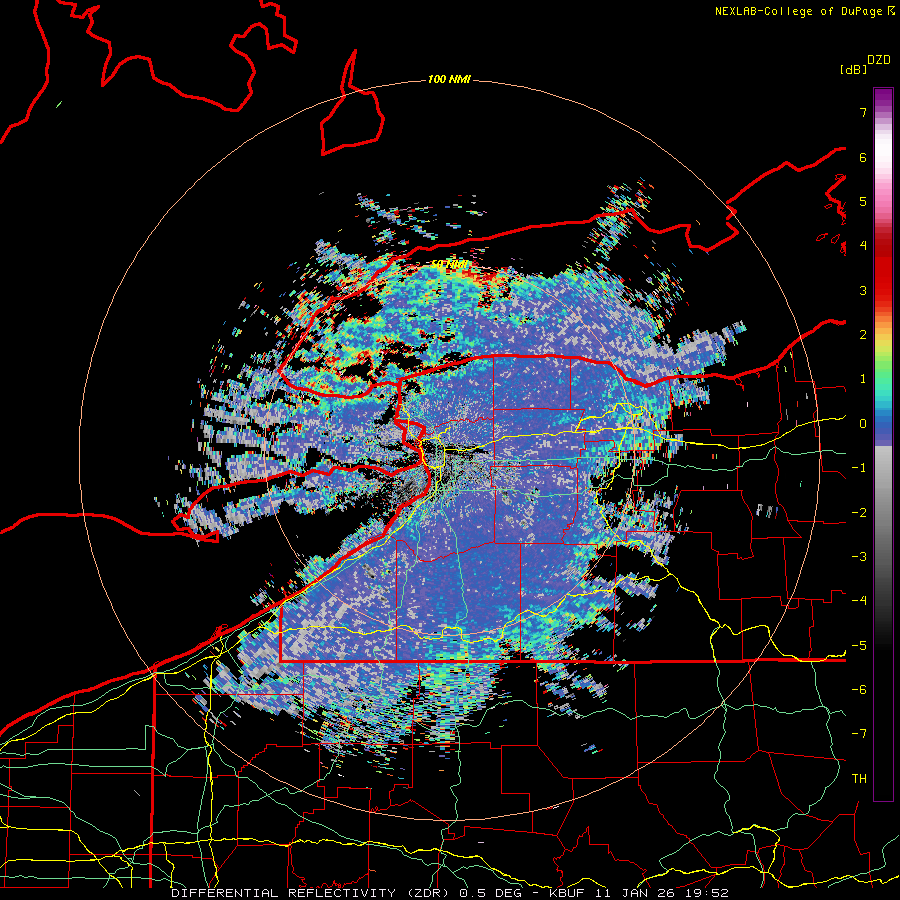Select legend value 0
This screenshot has height=900, width=900.
[x=863, y=424]
